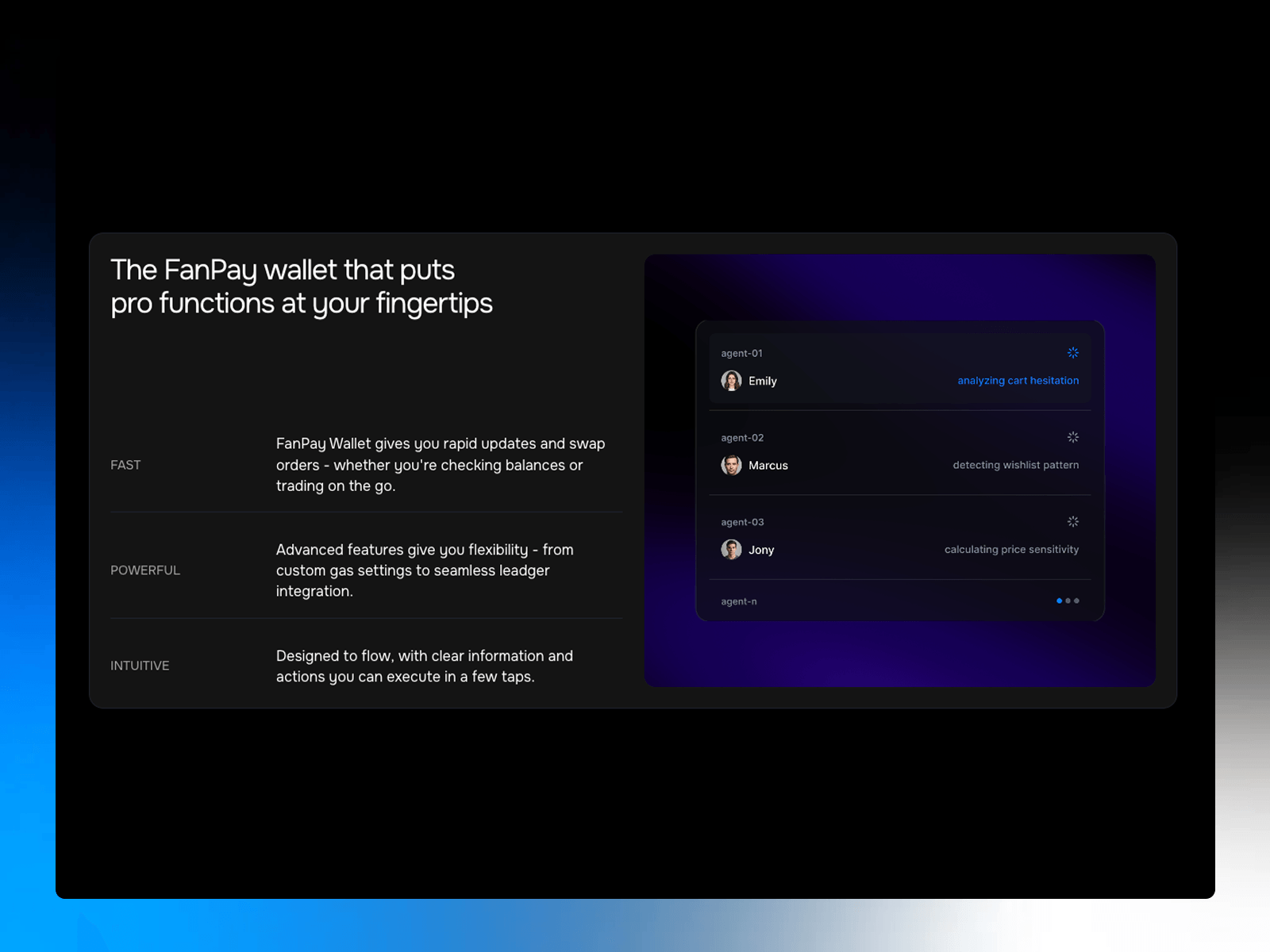Click 'calculating price sensitivity' status text

tap(1011, 549)
